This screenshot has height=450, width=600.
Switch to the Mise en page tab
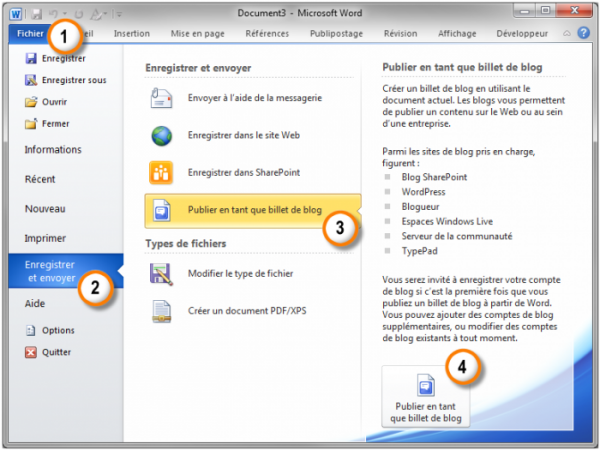[x=197, y=34]
